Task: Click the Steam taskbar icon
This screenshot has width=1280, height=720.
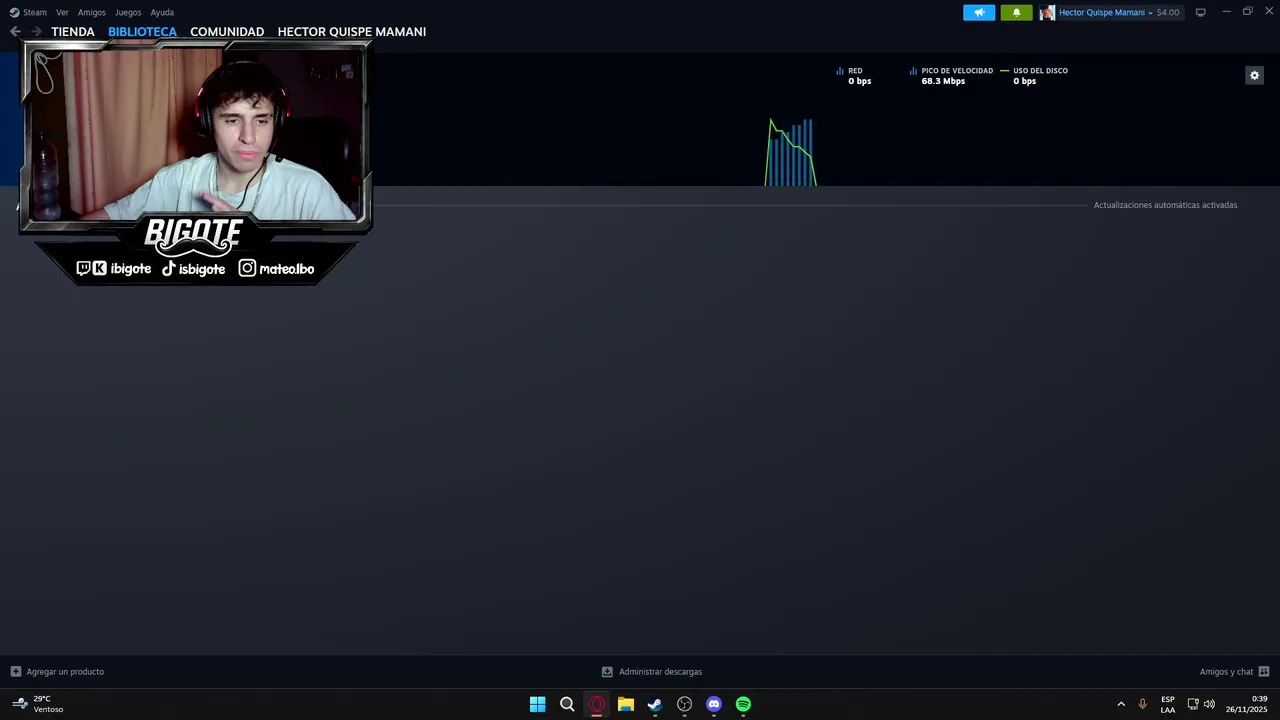Action: click(655, 704)
